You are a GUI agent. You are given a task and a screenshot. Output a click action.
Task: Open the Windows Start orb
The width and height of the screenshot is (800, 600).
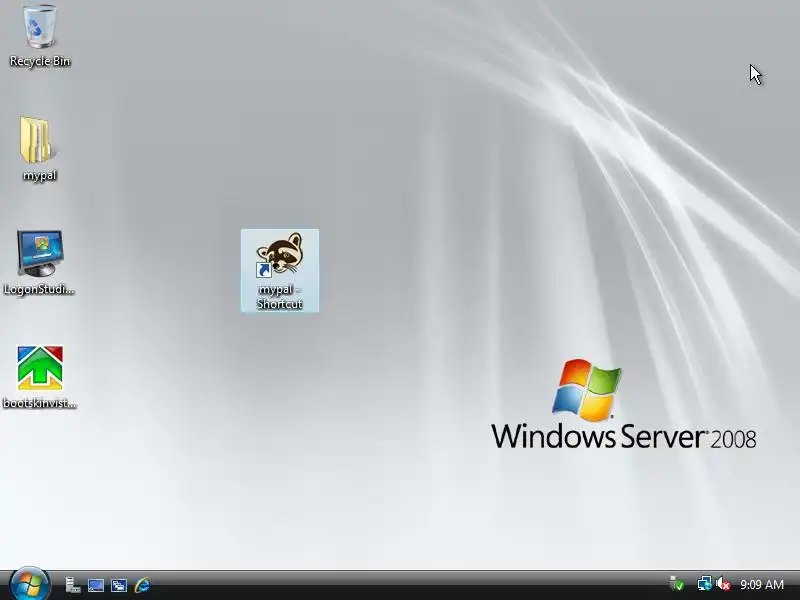click(29, 584)
